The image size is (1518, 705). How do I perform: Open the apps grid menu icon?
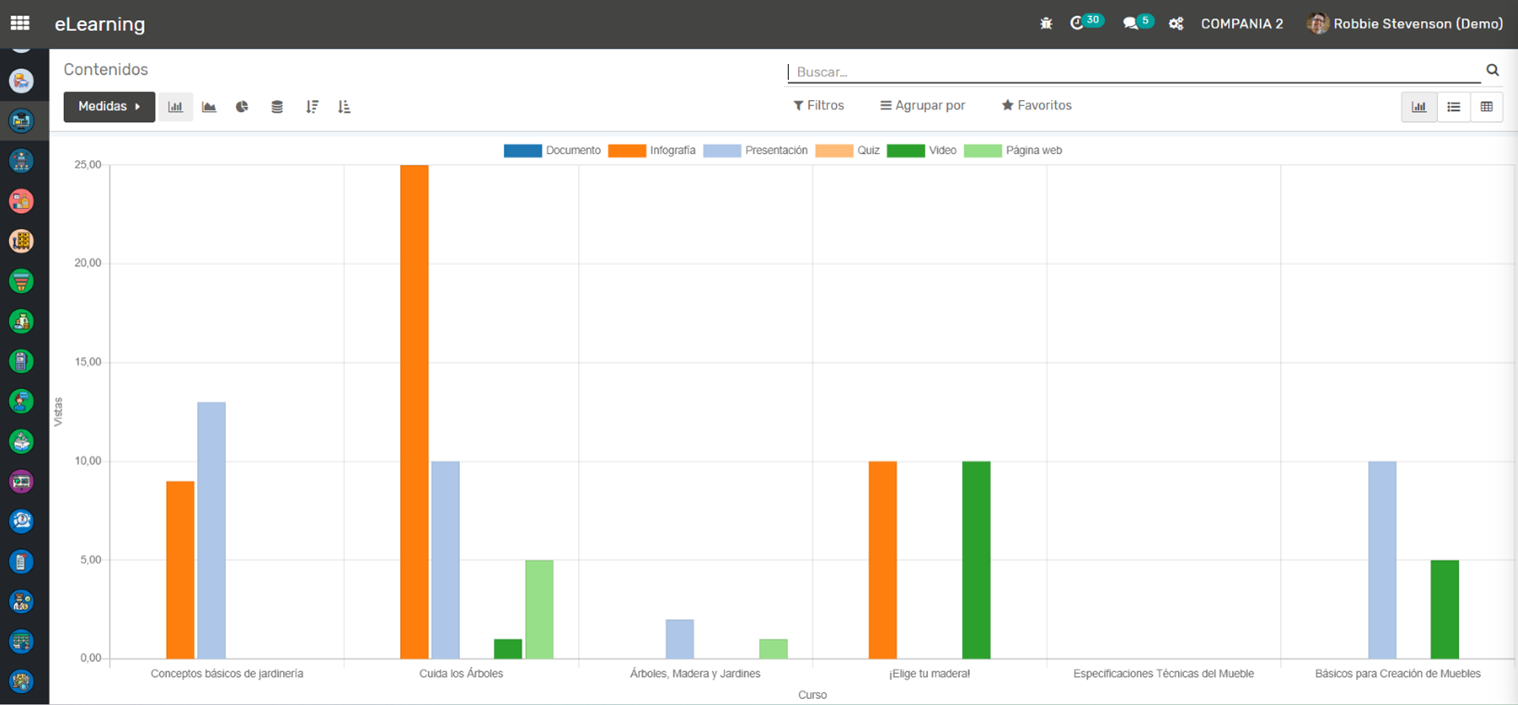tap(20, 23)
